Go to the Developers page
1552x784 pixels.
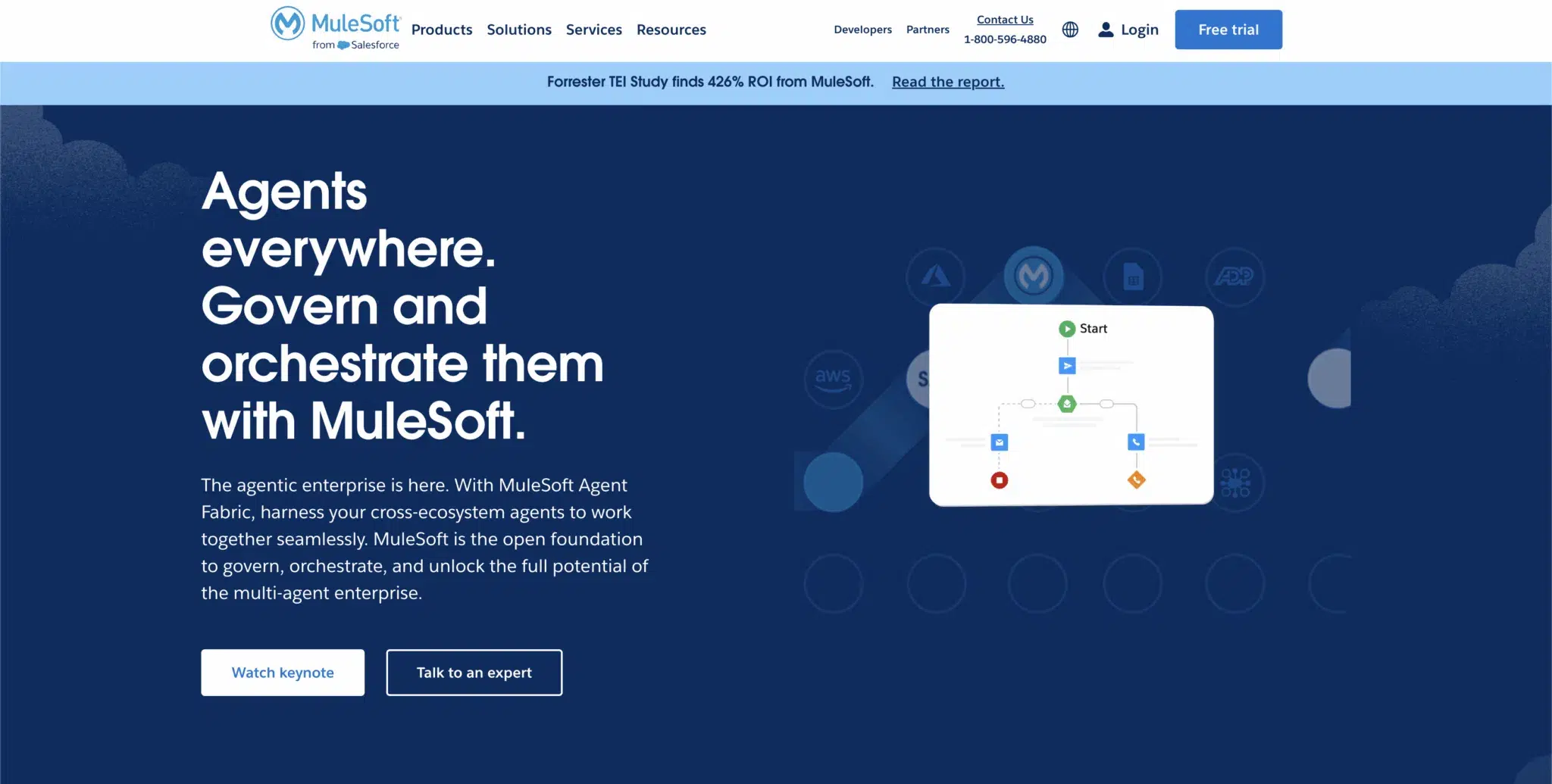pyautogui.click(x=862, y=30)
